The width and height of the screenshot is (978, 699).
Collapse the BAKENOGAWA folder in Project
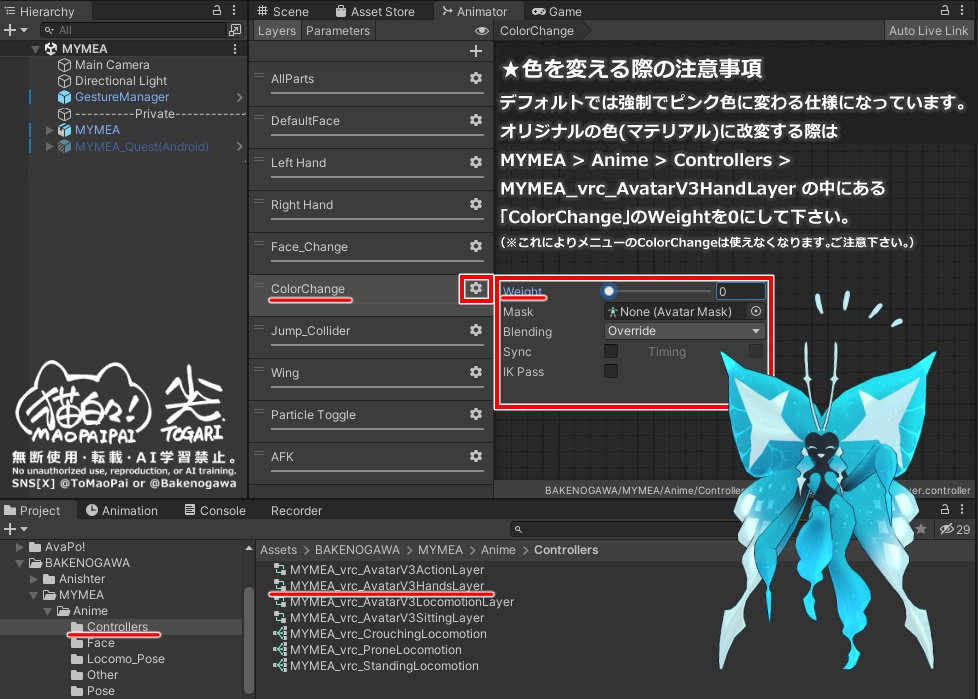point(20,563)
